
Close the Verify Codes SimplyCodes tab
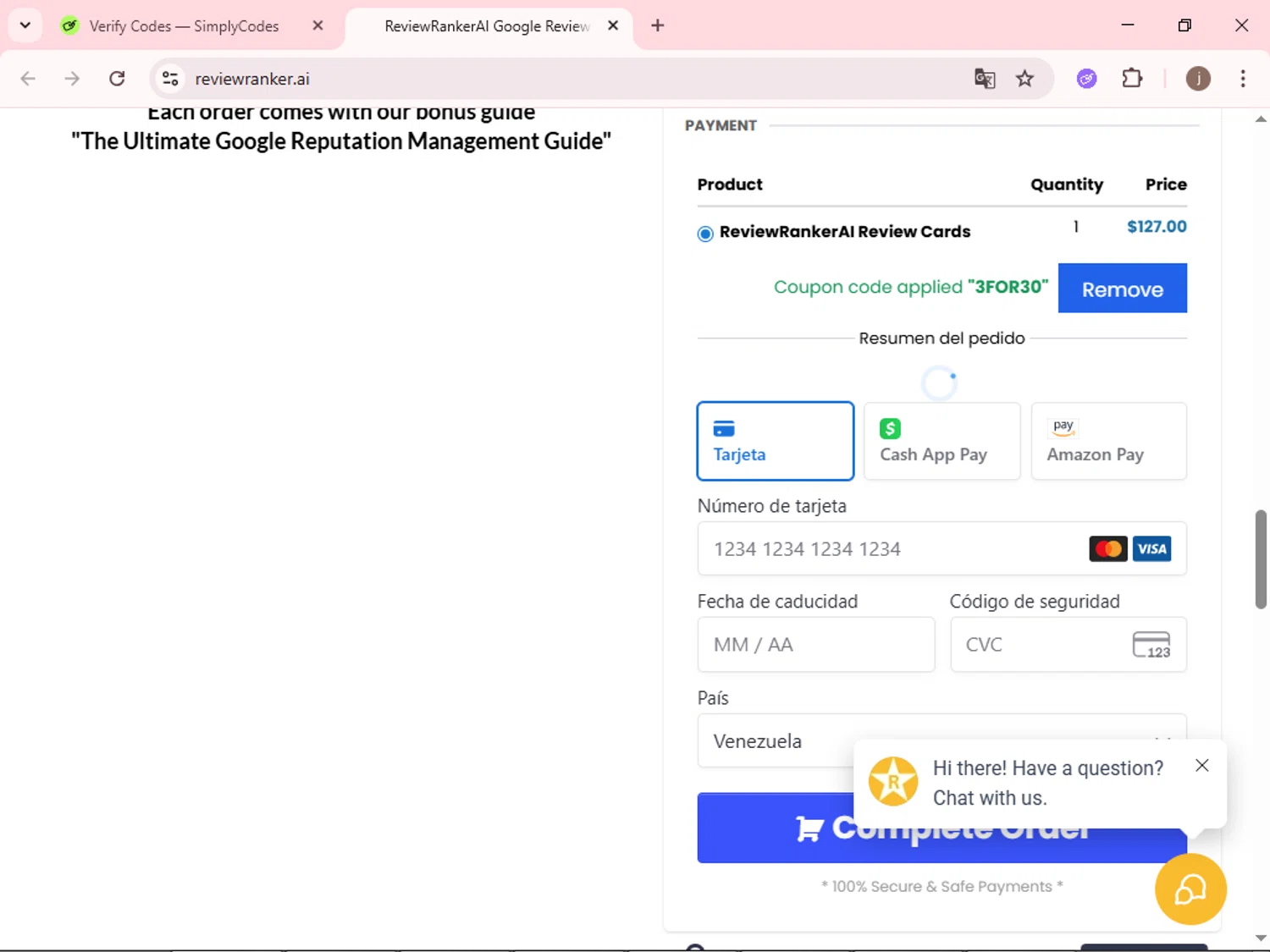pyautogui.click(x=317, y=25)
